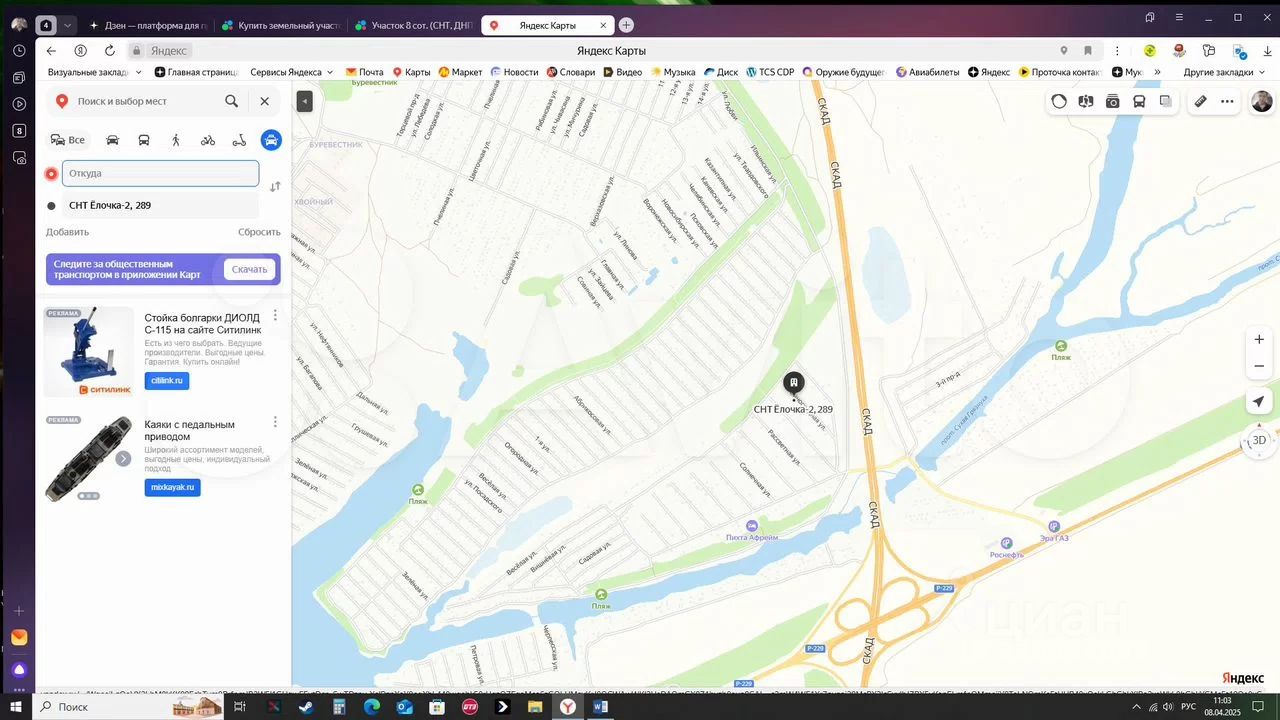Toggle the traffic jams indicator on the map
1280x720 pixels.
(1059, 101)
